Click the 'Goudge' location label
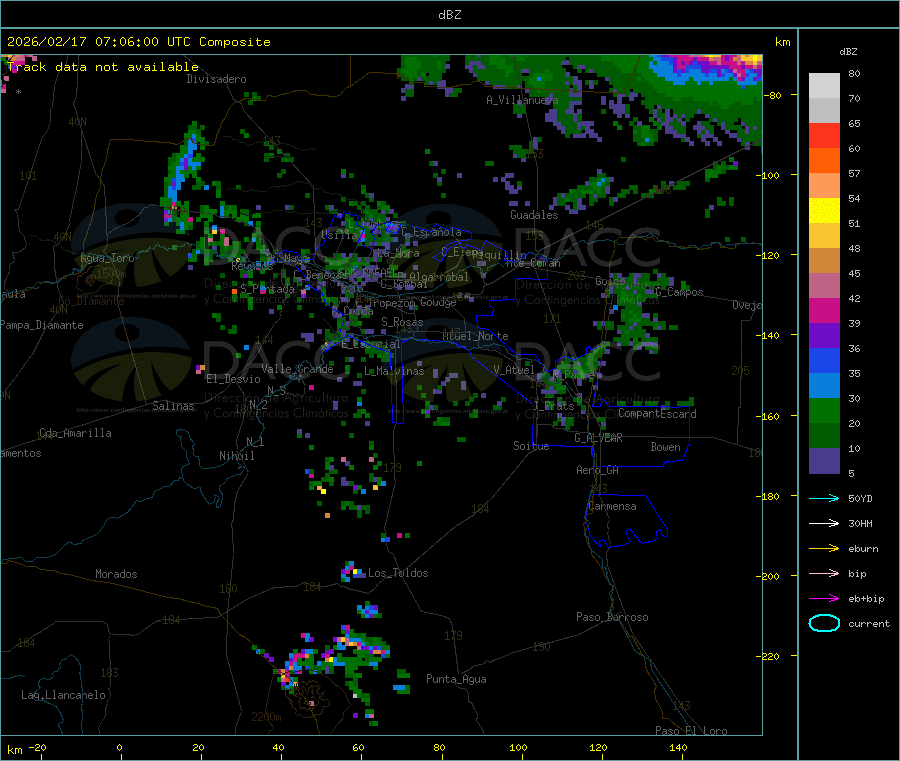Image resolution: width=900 pixels, height=761 pixels. (x=439, y=302)
